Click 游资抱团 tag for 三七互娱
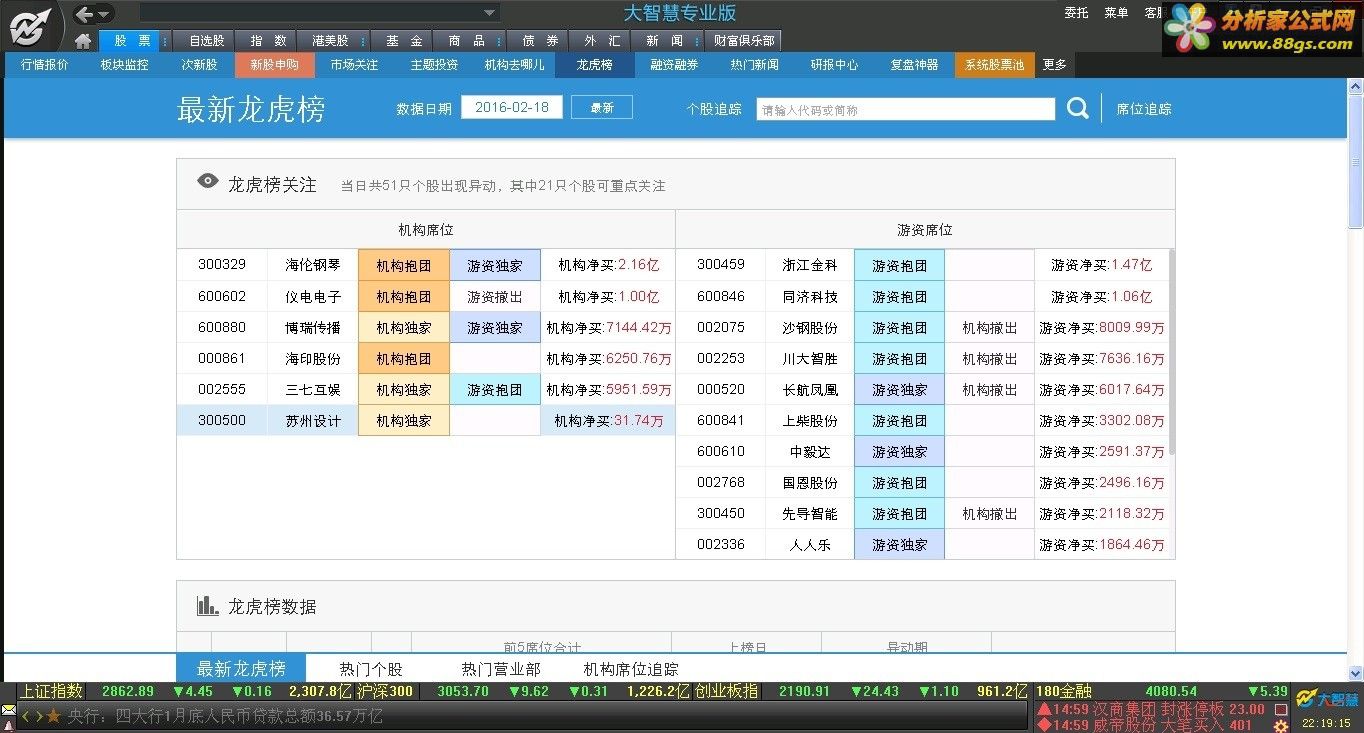This screenshot has width=1364, height=733. click(495, 389)
